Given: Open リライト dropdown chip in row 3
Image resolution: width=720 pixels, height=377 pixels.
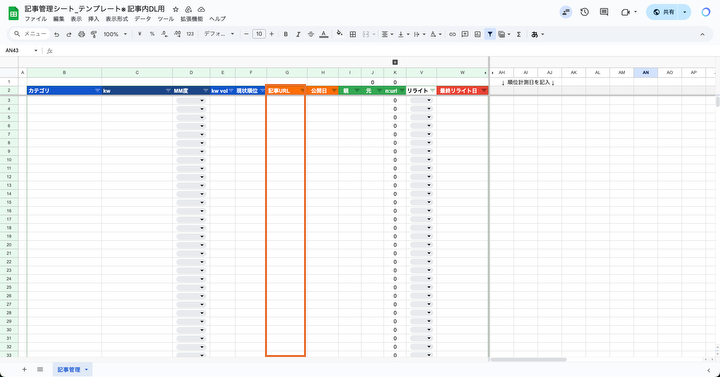Looking at the screenshot, I should [421, 100].
